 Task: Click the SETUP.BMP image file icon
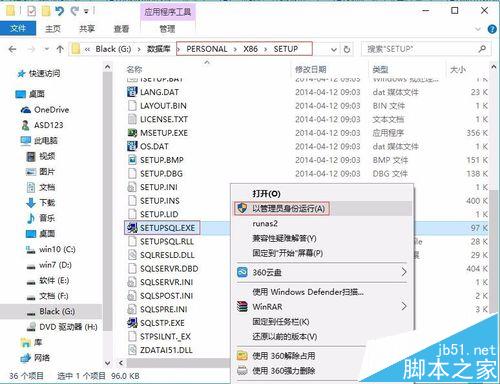pyautogui.click(x=132, y=160)
